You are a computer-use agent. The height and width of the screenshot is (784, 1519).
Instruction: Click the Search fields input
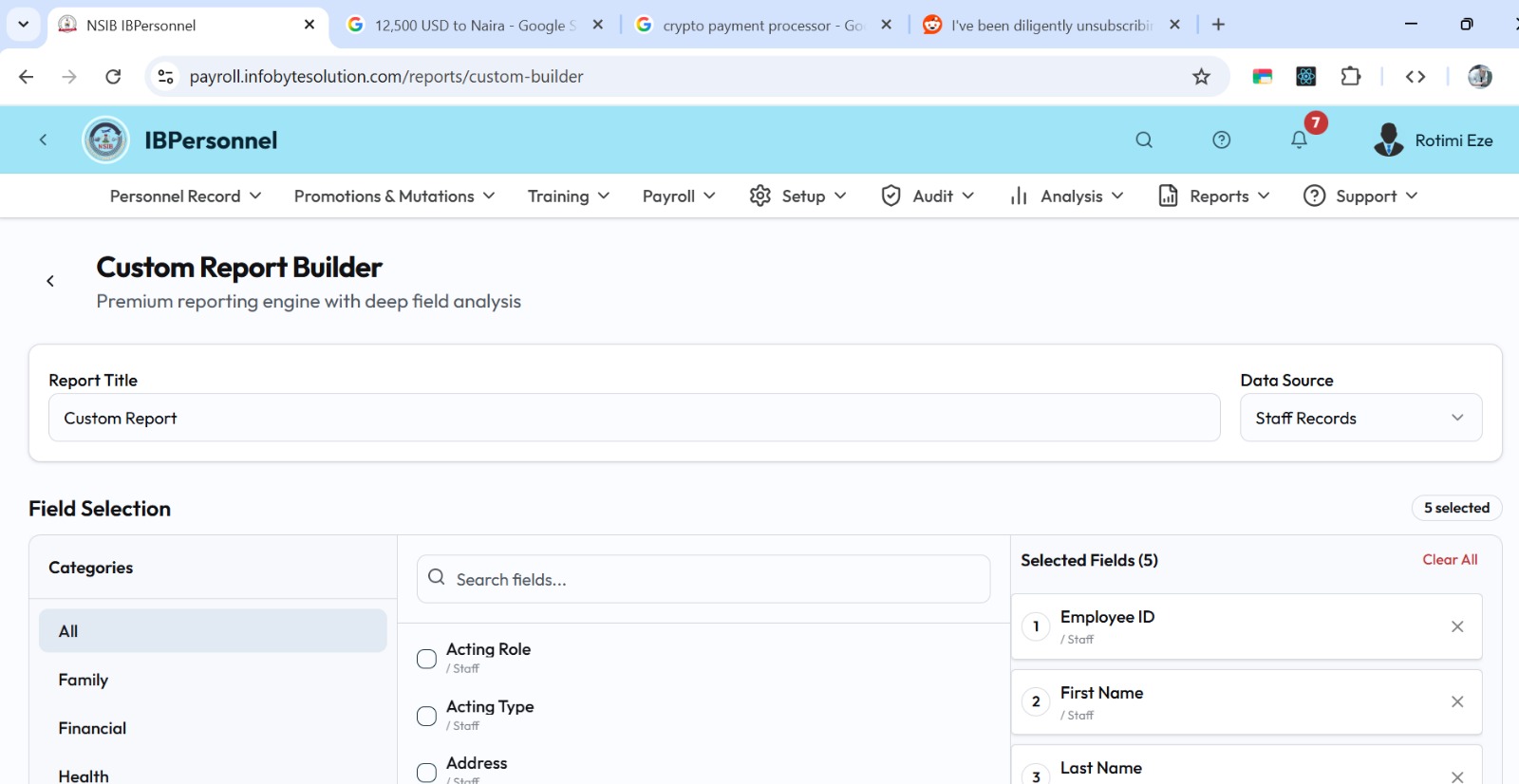(703, 579)
